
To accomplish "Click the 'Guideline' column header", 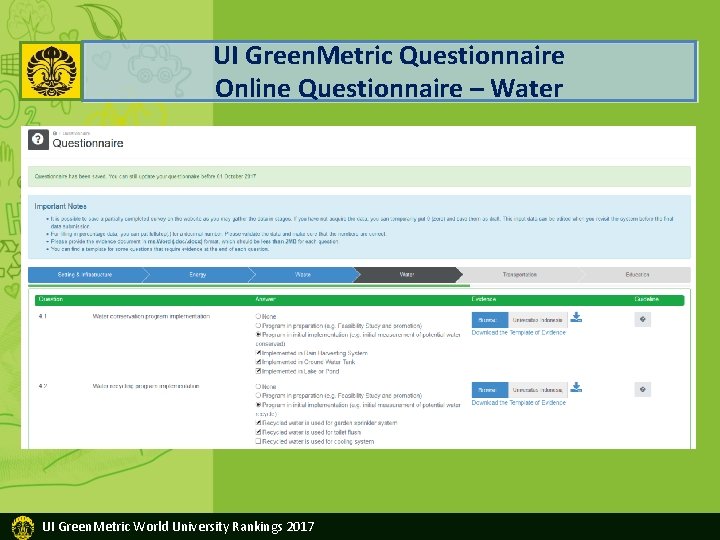I will (647, 299).
